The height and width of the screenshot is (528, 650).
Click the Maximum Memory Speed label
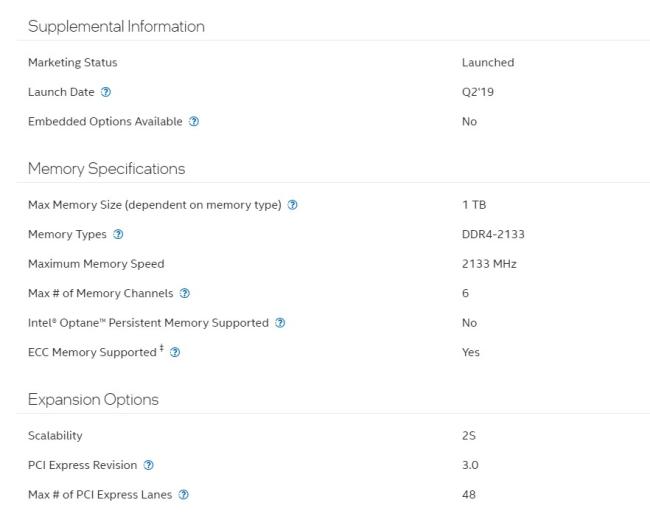[96, 264]
